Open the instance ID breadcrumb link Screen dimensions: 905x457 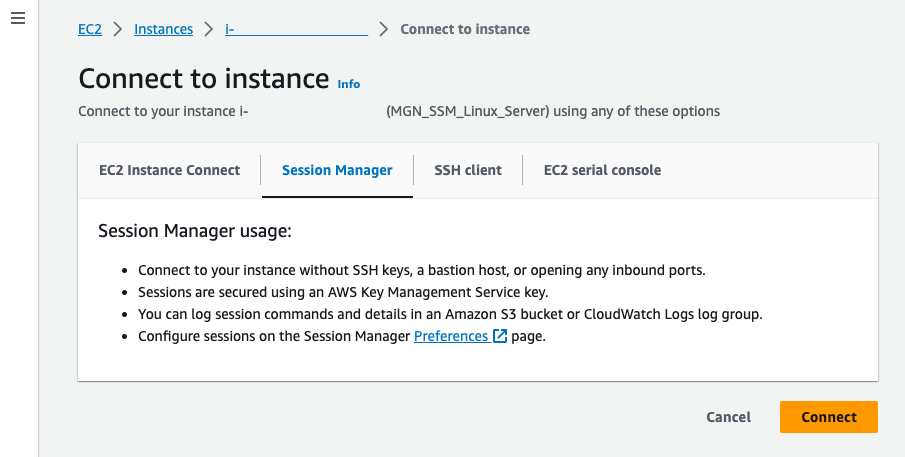(x=296, y=29)
